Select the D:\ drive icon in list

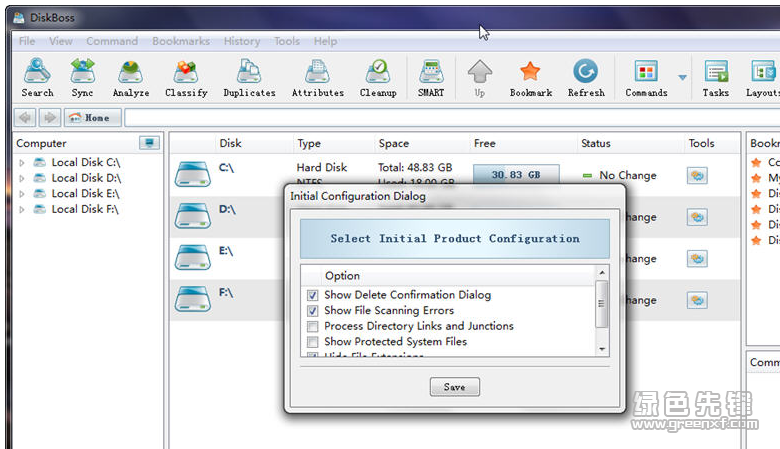pos(193,216)
